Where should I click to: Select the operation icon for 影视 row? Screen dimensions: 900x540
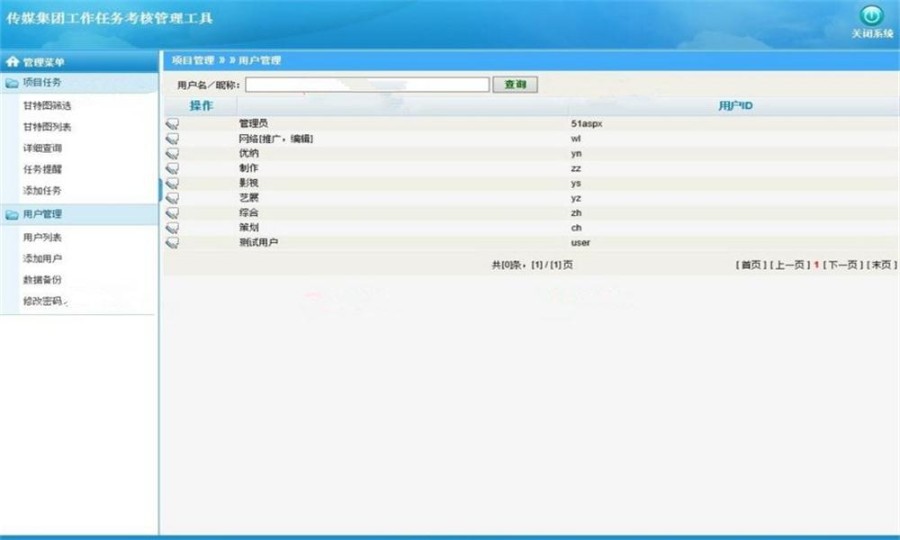click(x=172, y=183)
